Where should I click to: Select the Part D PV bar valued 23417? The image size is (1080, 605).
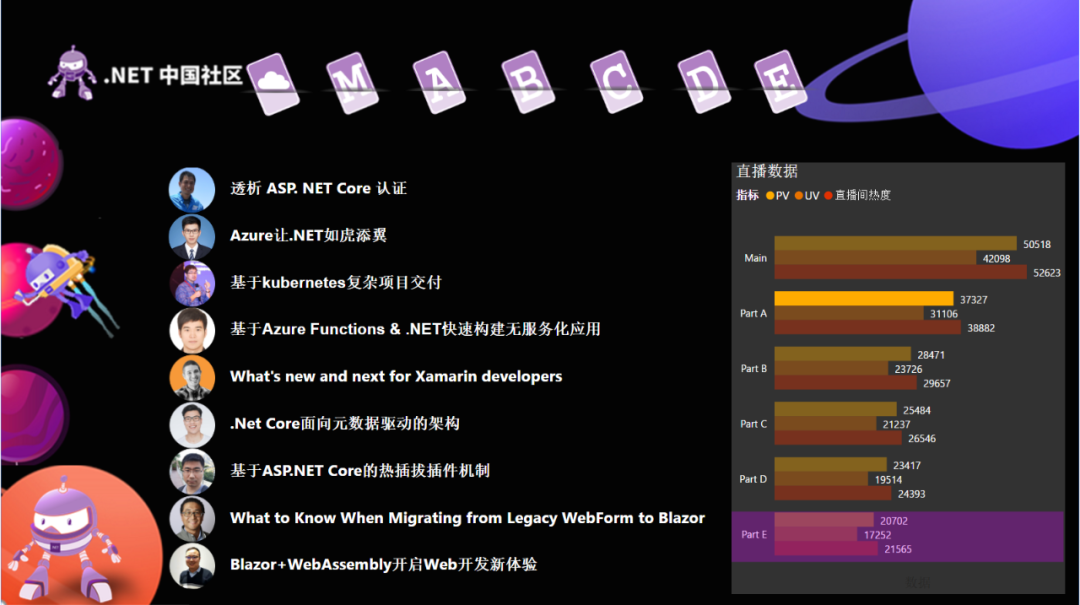(831, 464)
